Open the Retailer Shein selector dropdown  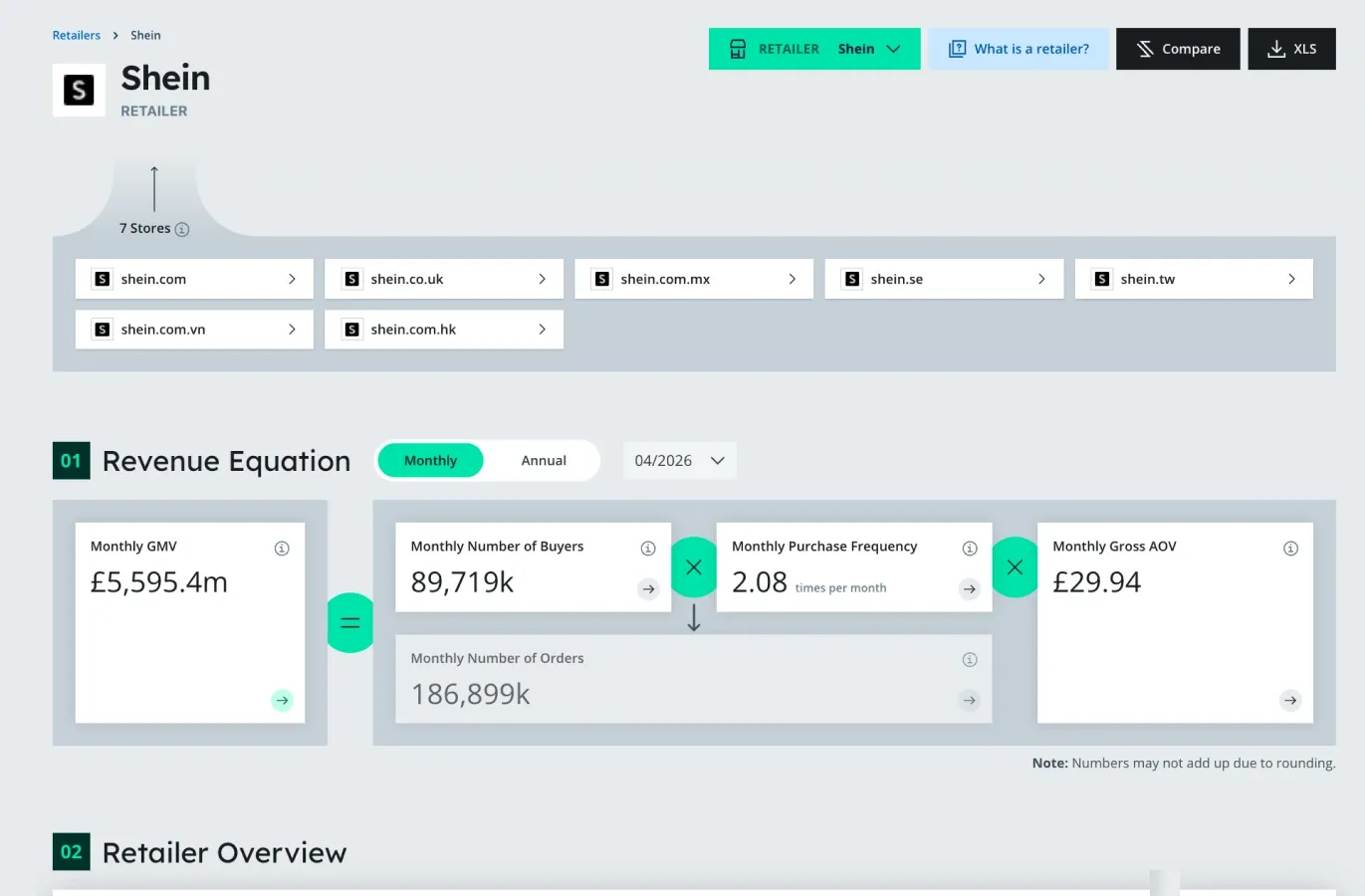814,49
